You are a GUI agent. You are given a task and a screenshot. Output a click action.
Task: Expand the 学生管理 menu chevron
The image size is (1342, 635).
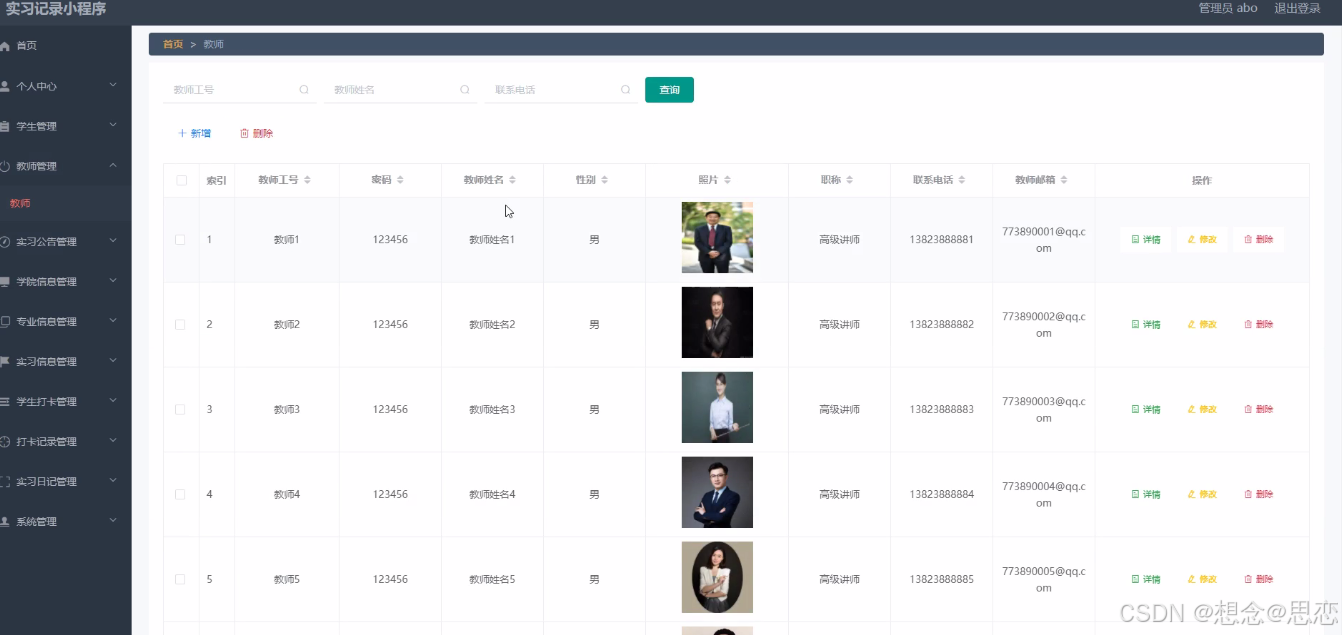(x=113, y=125)
